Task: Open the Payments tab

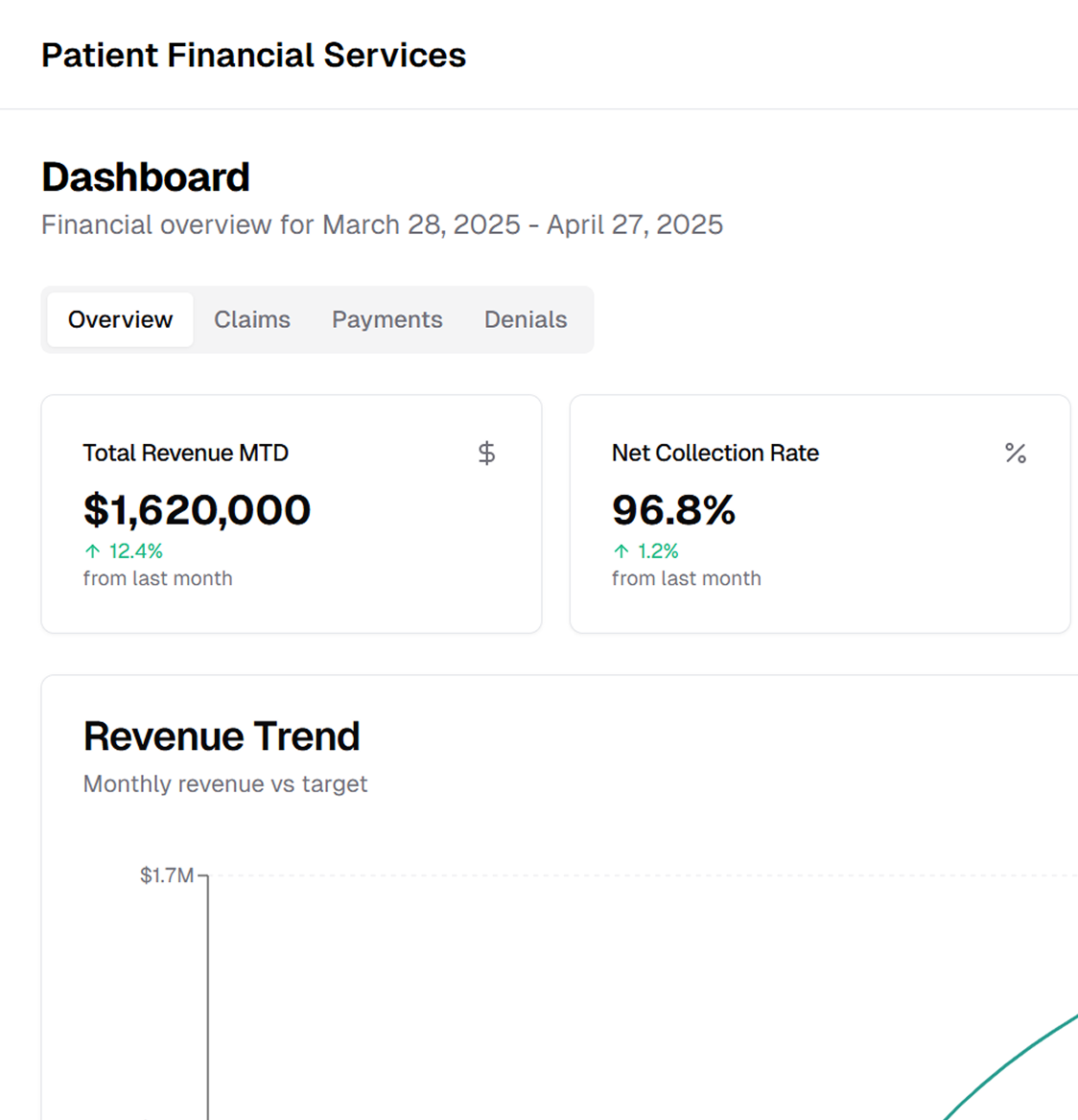Action: pyautogui.click(x=387, y=319)
